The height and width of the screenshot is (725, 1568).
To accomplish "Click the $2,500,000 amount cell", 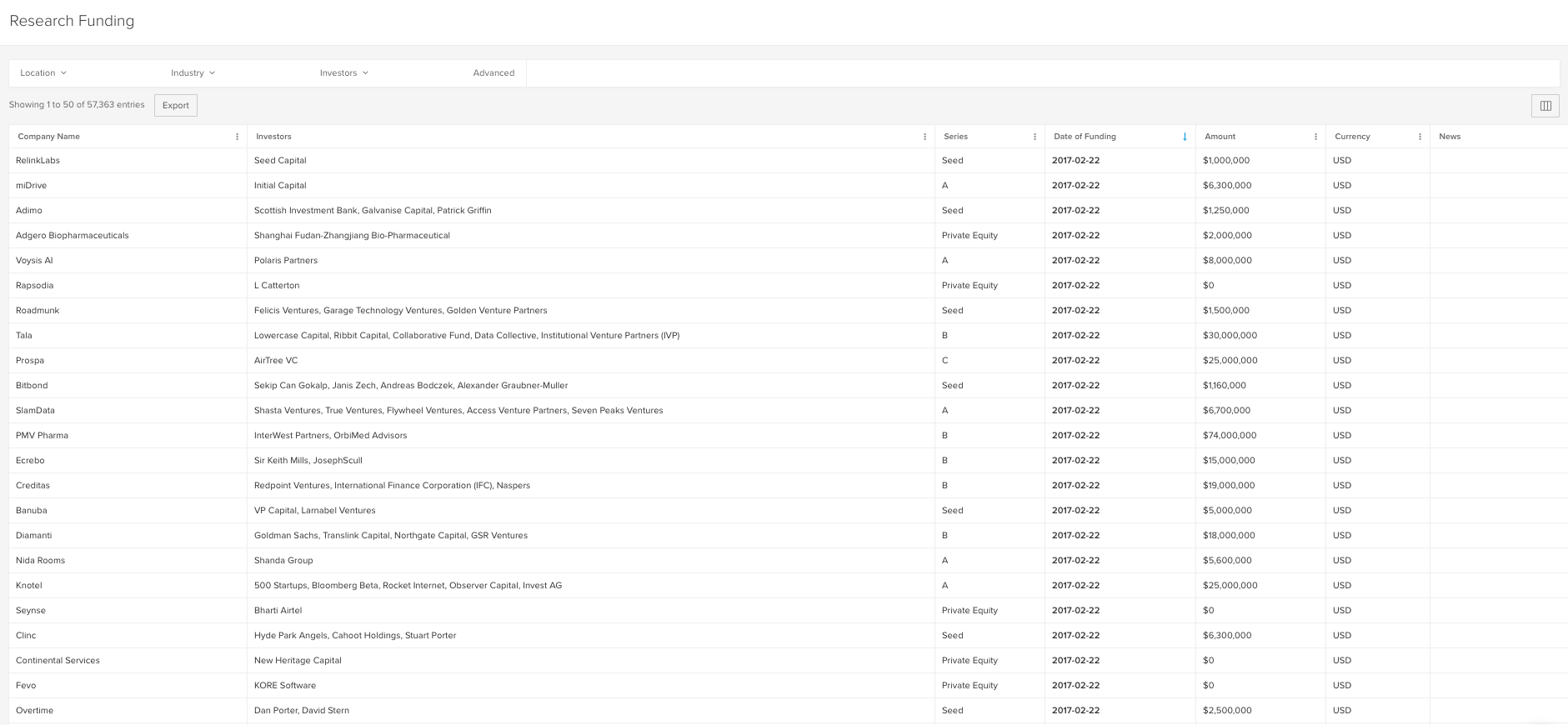I will click(x=1260, y=710).
